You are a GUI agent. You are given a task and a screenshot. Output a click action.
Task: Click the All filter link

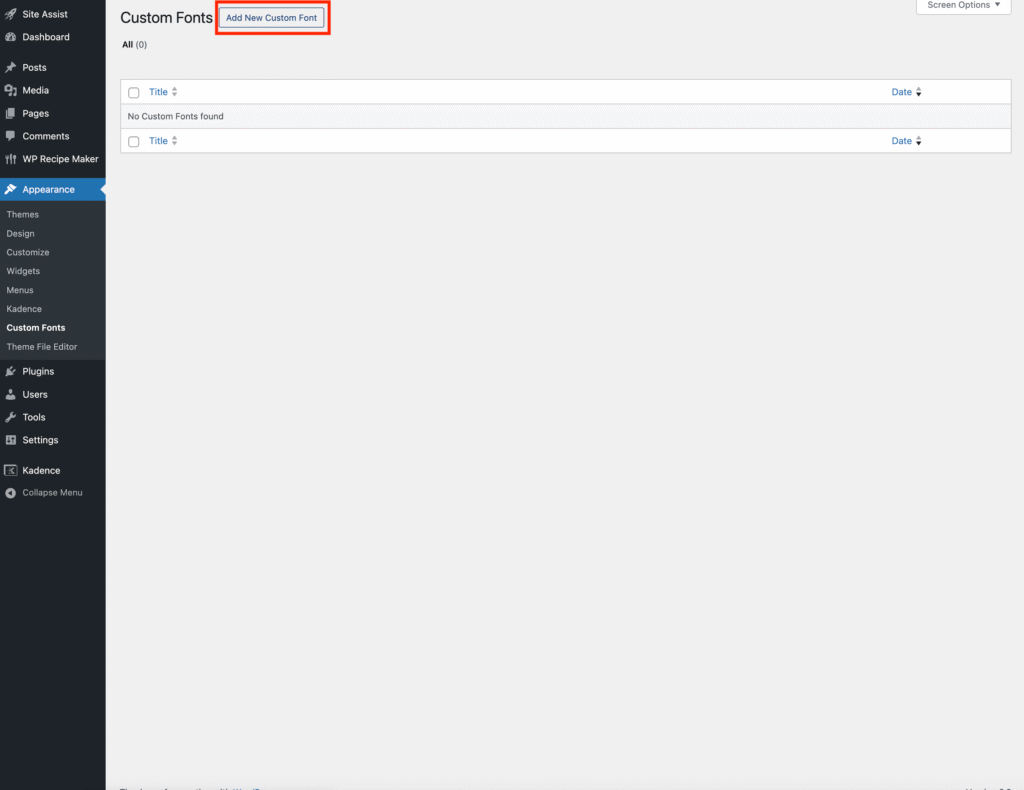[x=128, y=45]
